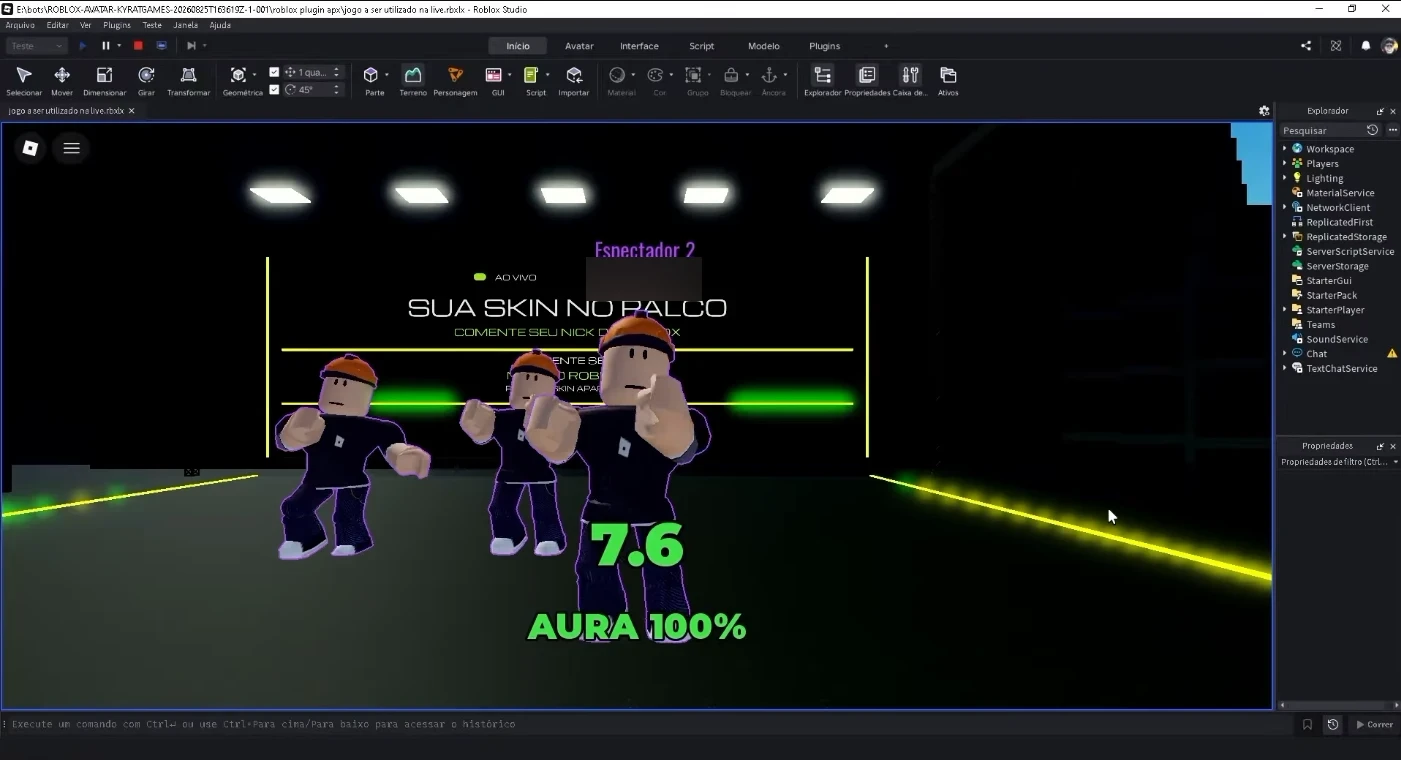Open the user profile avatar

pos(1389,46)
